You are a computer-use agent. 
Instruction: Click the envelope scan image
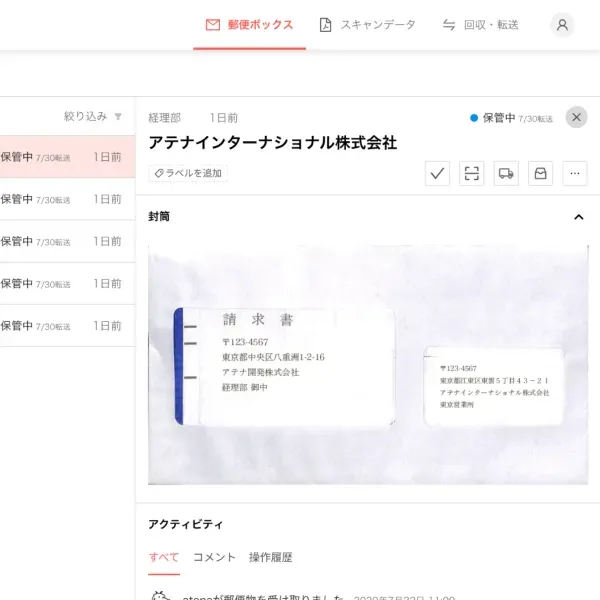(368, 365)
